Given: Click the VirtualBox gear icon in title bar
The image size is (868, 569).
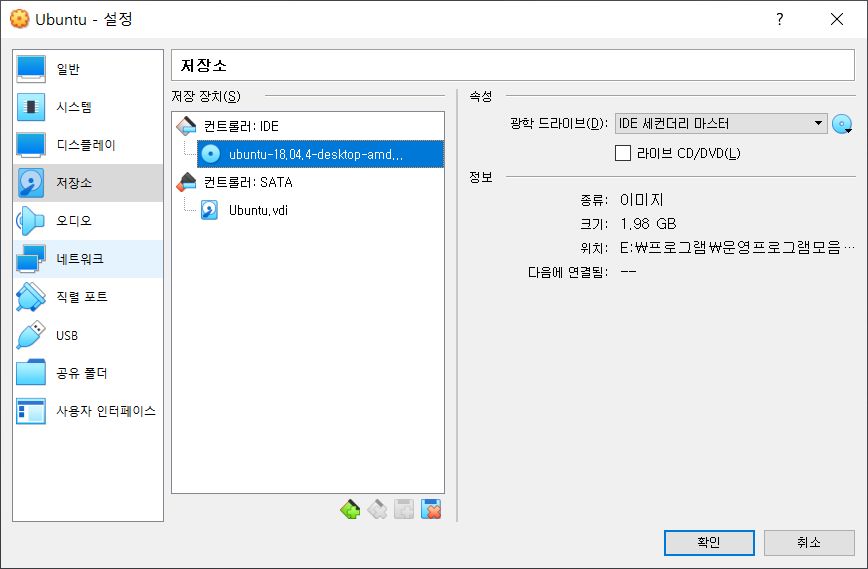Looking at the screenshot, I should click(x=19, y=19).
